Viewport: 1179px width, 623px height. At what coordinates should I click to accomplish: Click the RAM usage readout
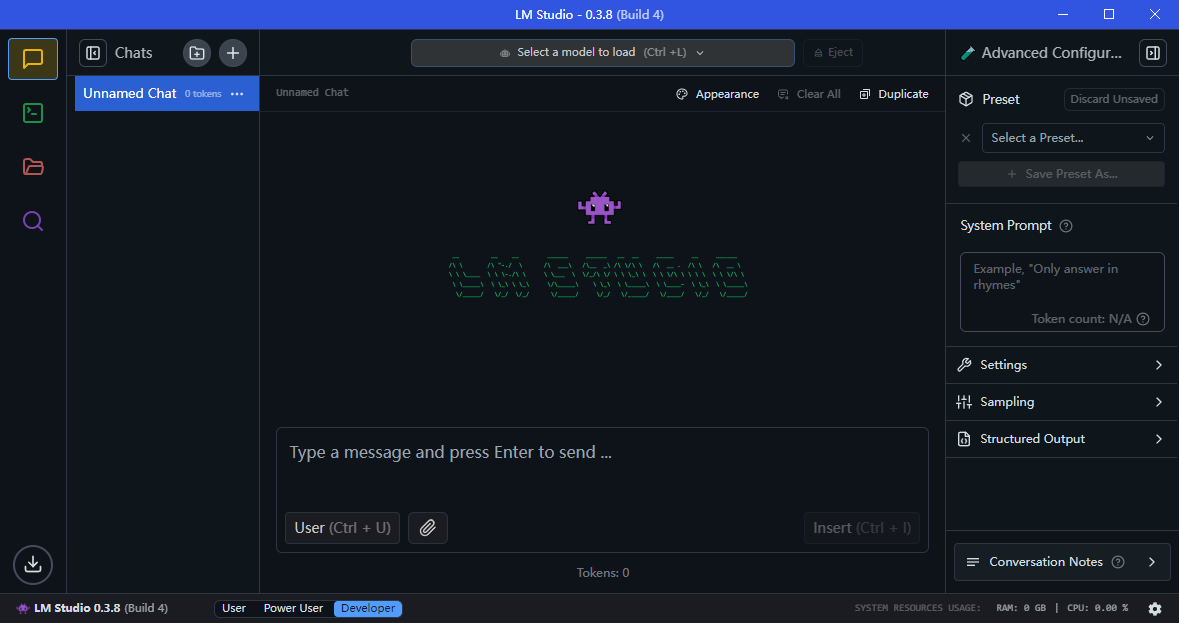click(x=1021, y=608)
